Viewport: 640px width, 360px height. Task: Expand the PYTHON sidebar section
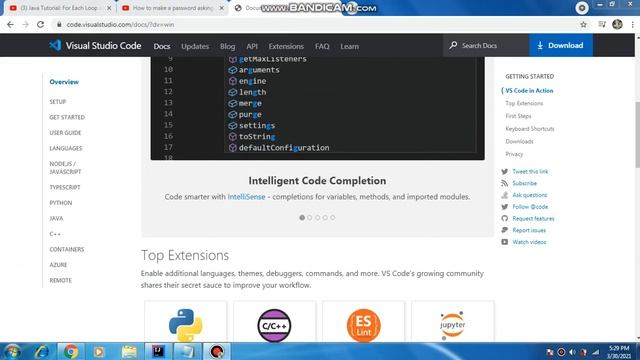pyautogui.click(x=61, y=203)
